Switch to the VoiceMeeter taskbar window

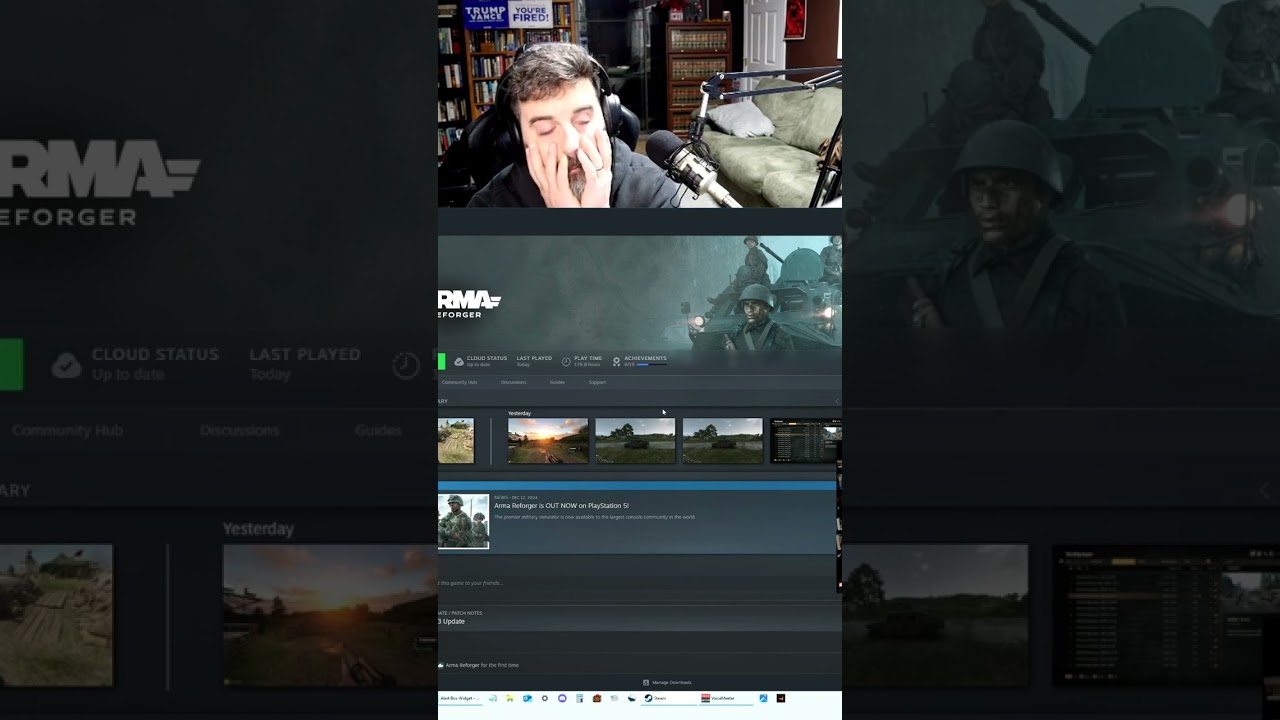pyautogui.click(x=725, y=698)
